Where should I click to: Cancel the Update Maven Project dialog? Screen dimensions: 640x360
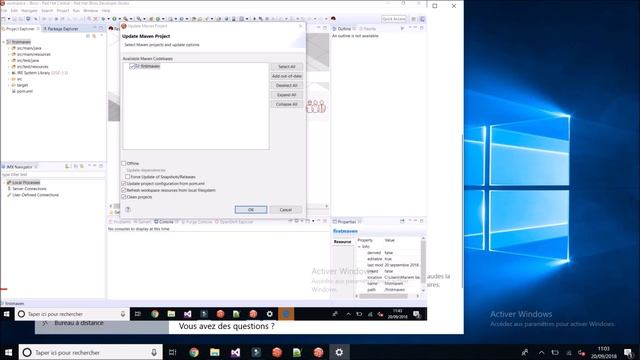286,209
